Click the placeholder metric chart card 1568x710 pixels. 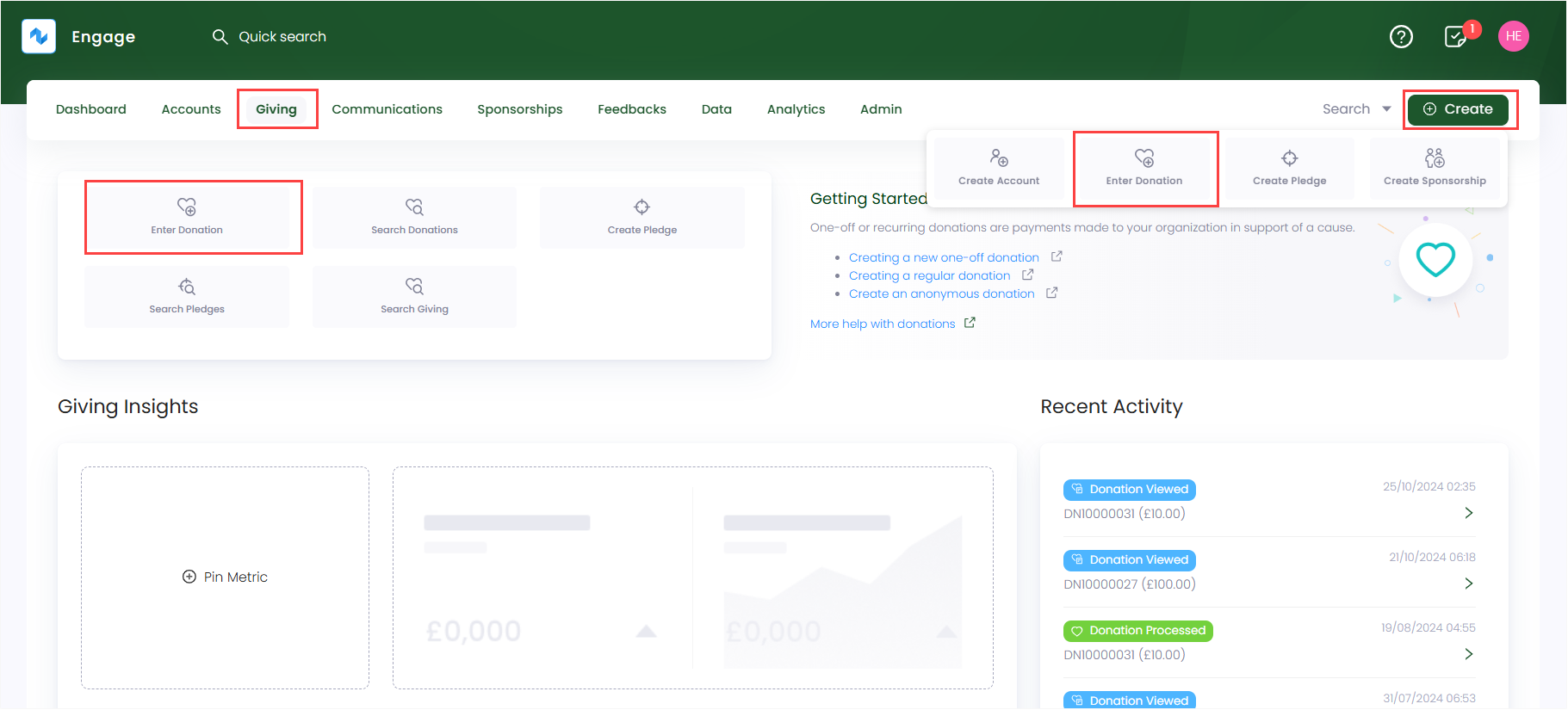click(693, 577)
